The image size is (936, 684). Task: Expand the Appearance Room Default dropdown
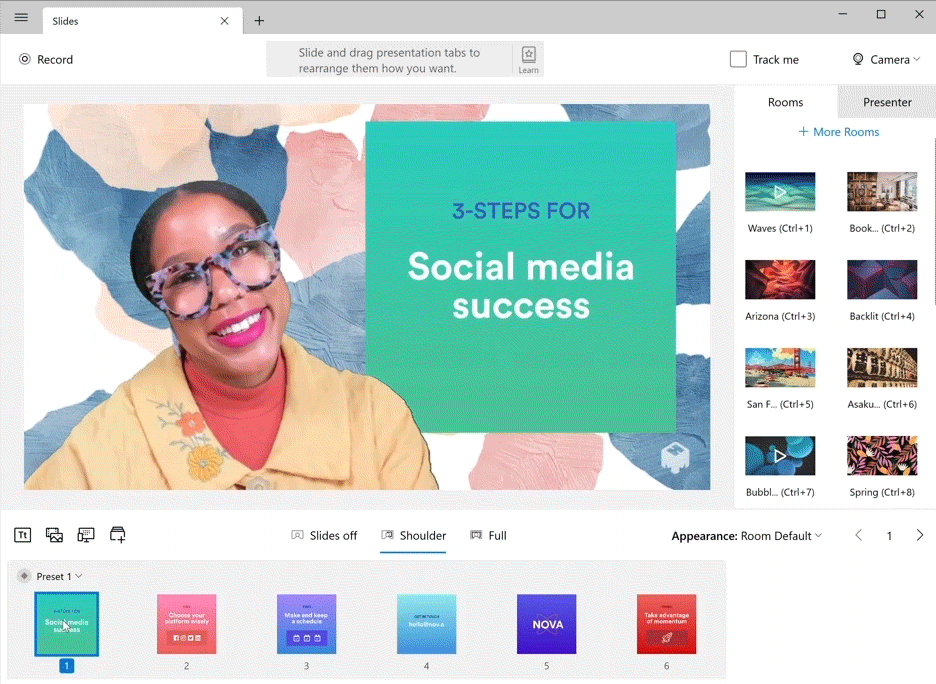(x=747, y=536)
